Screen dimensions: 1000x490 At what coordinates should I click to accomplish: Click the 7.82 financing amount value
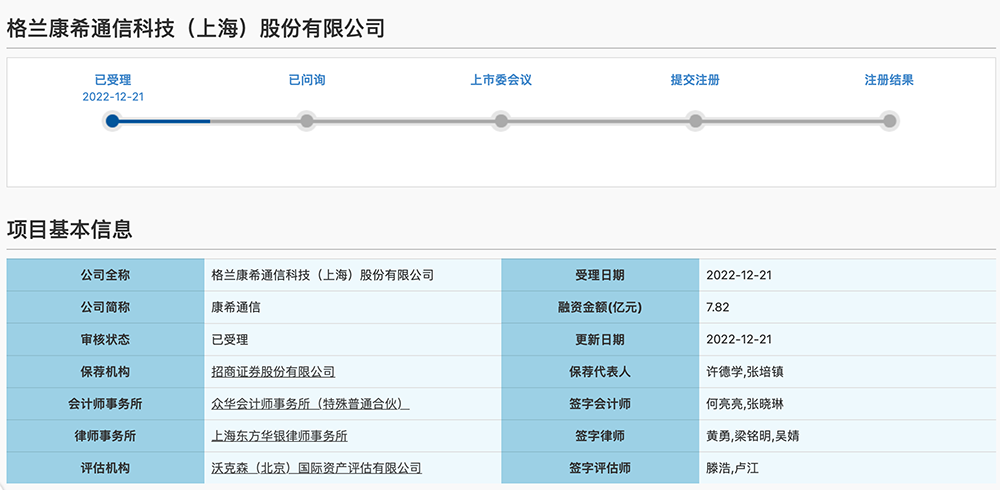(718, 308)
